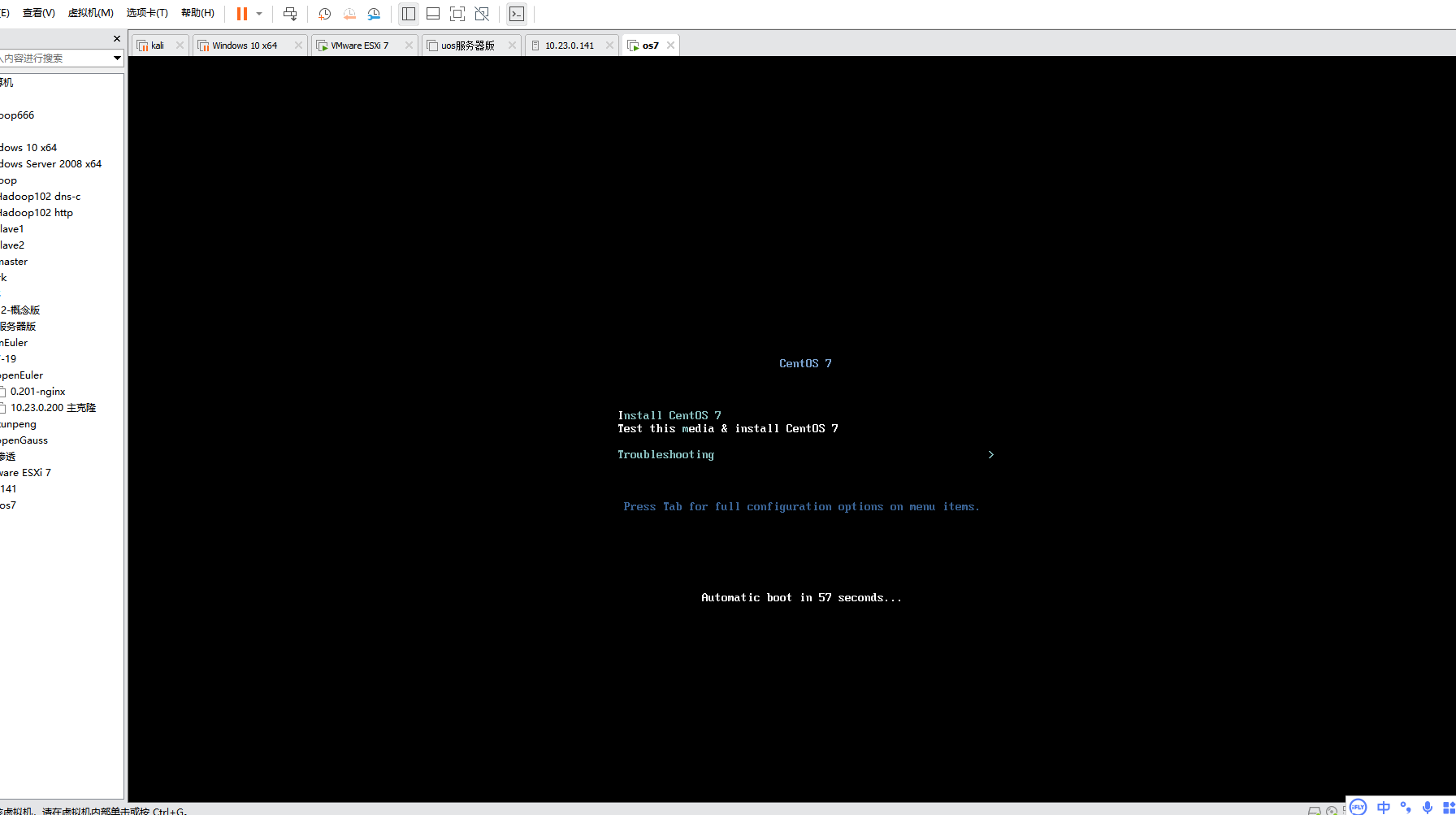The image size is (1456, 815).
Task: Close the 10.23.0.141 tab
Action: pos(609,46)
